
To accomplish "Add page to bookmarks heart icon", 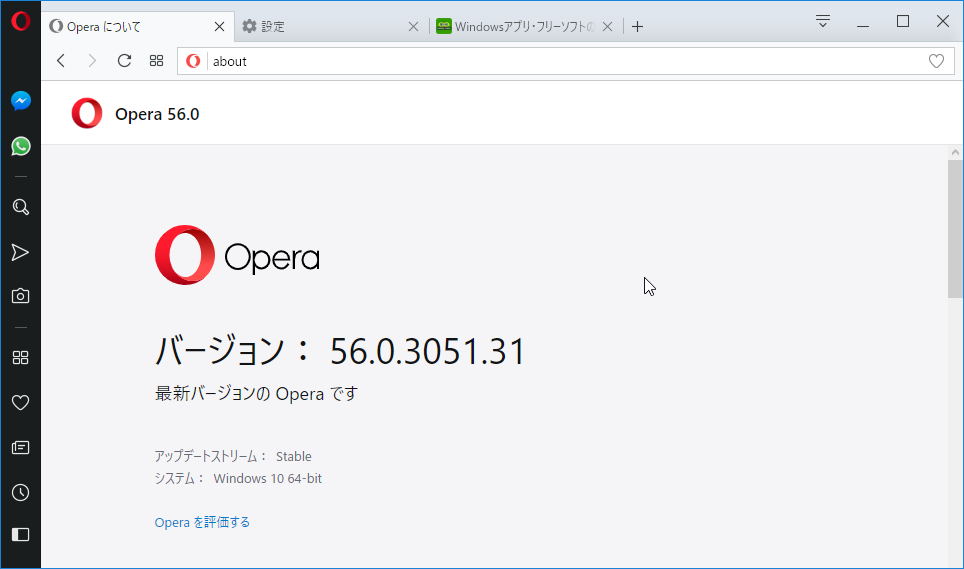I will tap(936, 61).
